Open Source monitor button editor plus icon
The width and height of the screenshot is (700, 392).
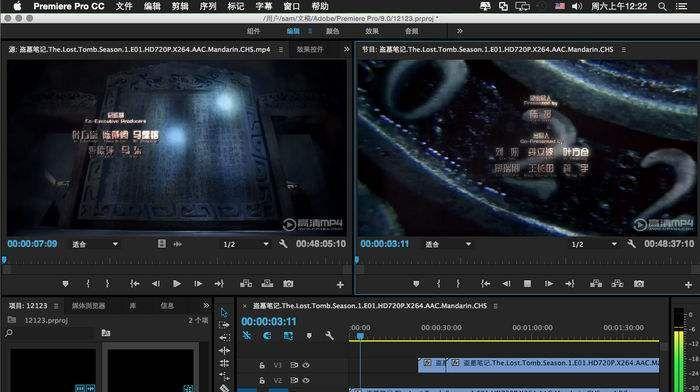pos(340,284)
